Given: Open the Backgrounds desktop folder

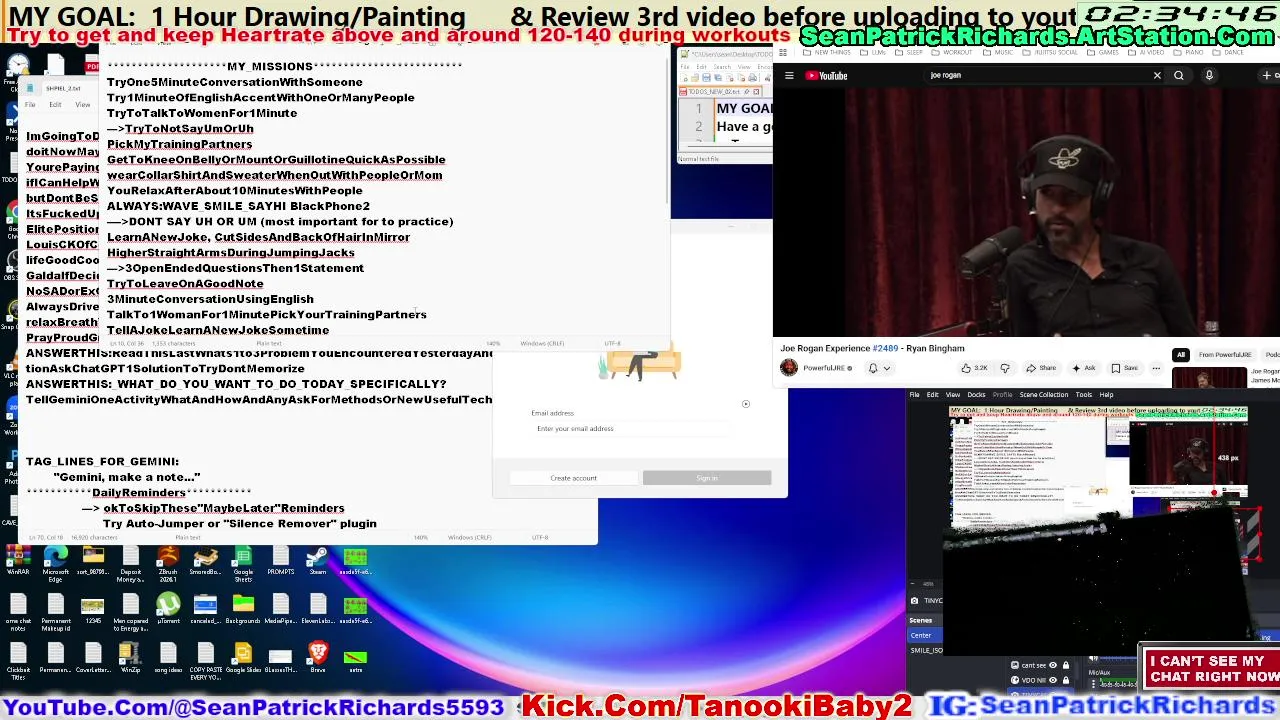Looking at the screenshot, I should tap(243, 608).
